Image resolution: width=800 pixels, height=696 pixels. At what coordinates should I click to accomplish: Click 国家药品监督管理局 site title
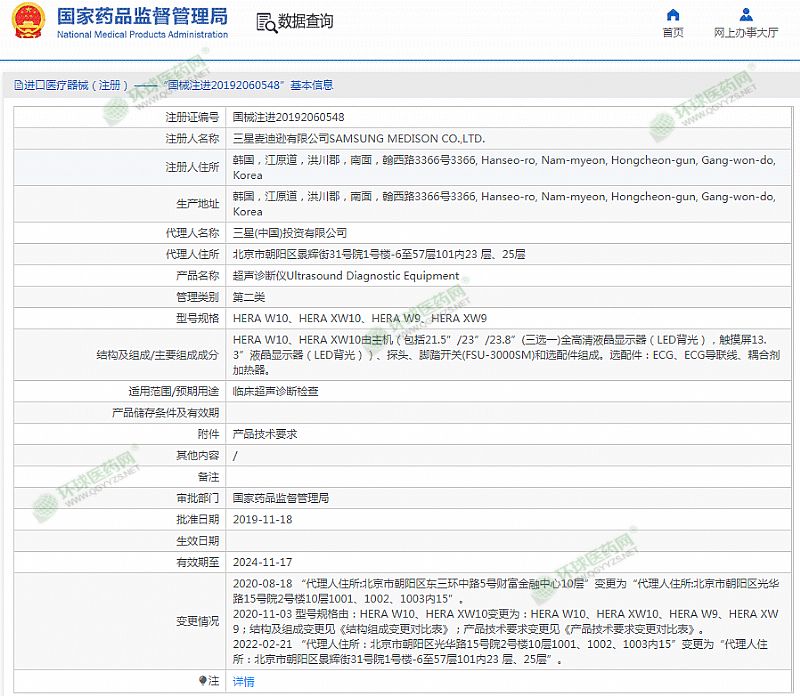click(x=141, y=16)
